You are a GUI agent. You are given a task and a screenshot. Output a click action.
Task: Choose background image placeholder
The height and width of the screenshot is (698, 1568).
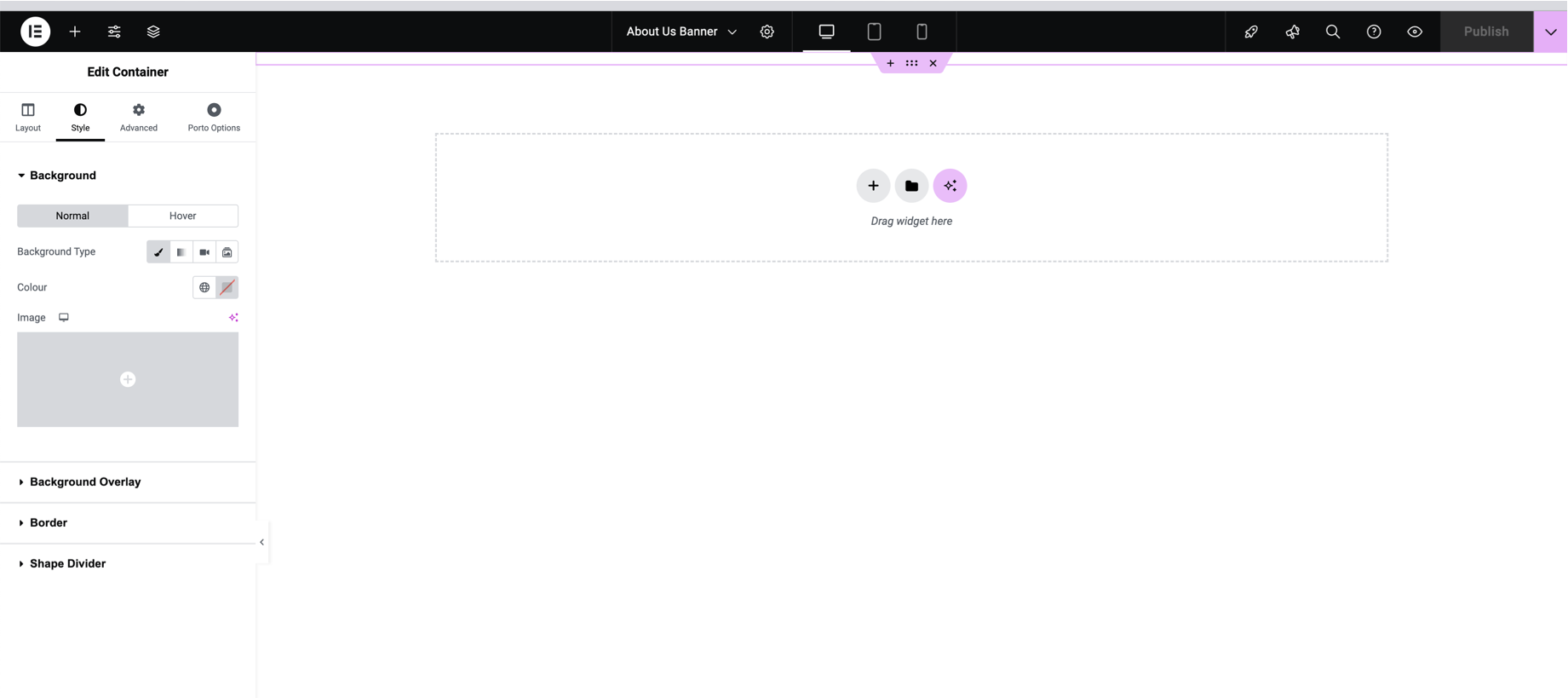(x=128, y=379)
